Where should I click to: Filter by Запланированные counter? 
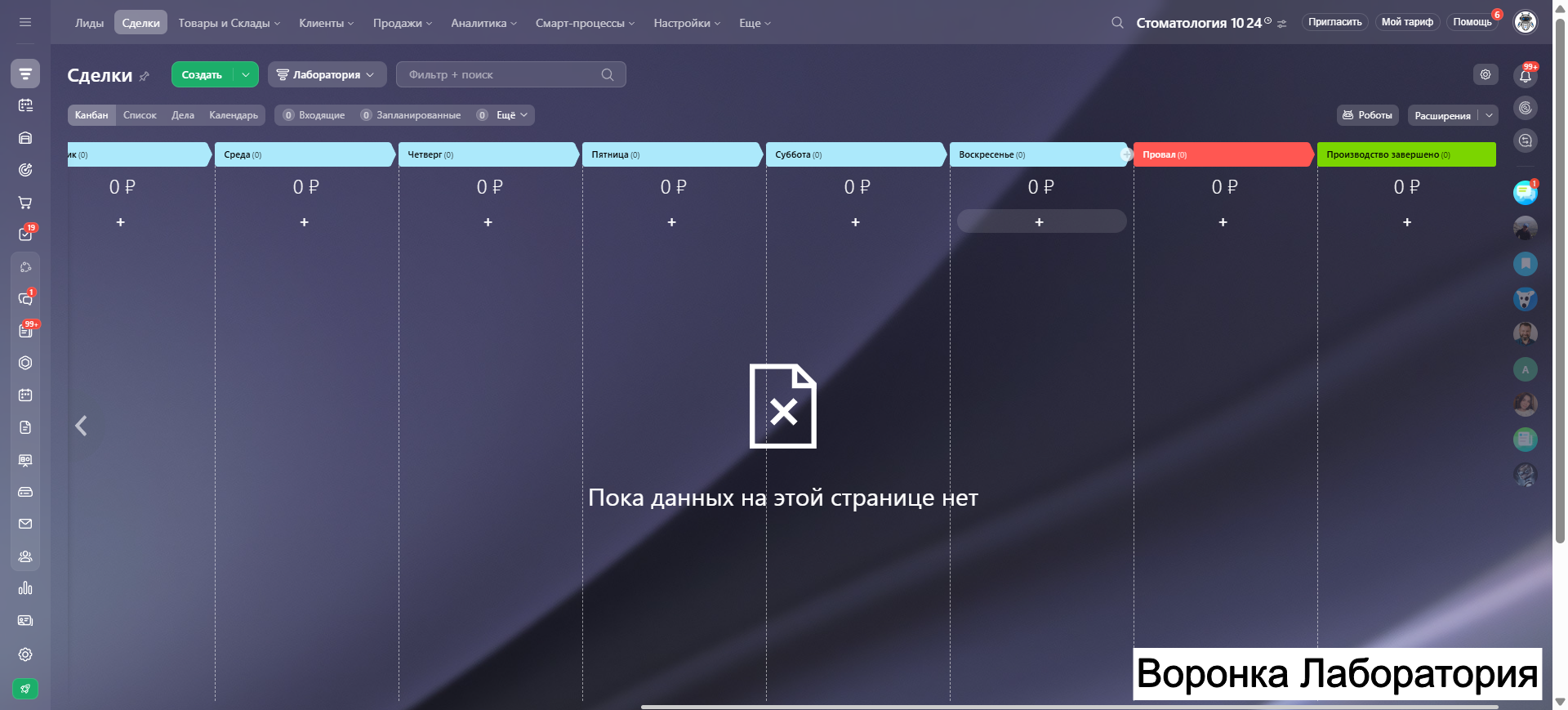coord(412,115)
